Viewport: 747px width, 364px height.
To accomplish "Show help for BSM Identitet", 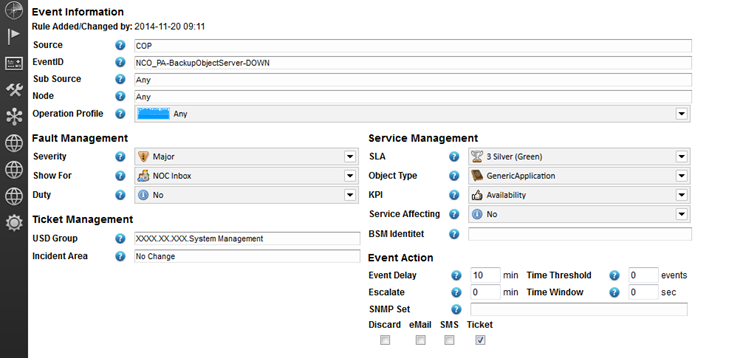I will point(454,234).
